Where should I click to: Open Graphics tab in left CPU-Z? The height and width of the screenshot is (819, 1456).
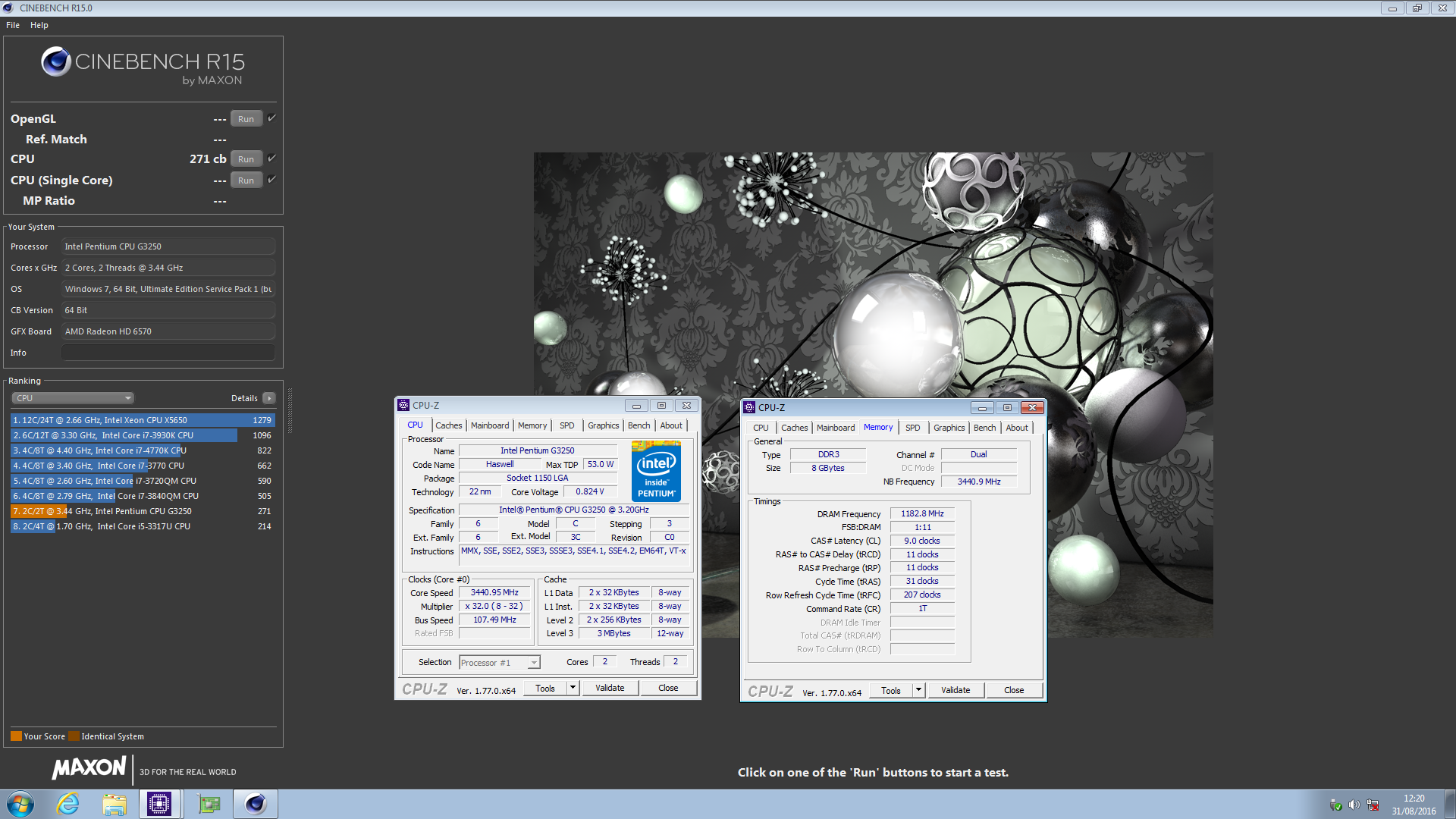(x=604, y=425)
